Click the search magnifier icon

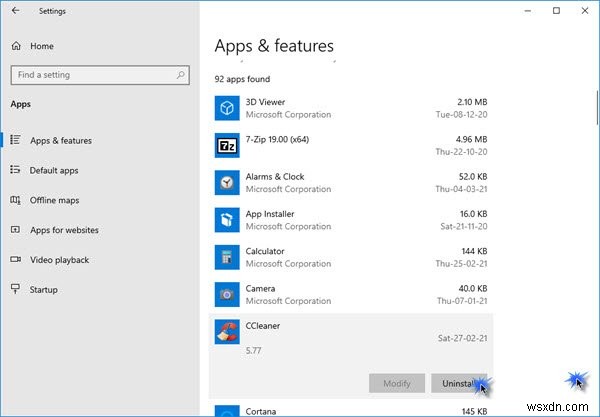click(181, 75)
